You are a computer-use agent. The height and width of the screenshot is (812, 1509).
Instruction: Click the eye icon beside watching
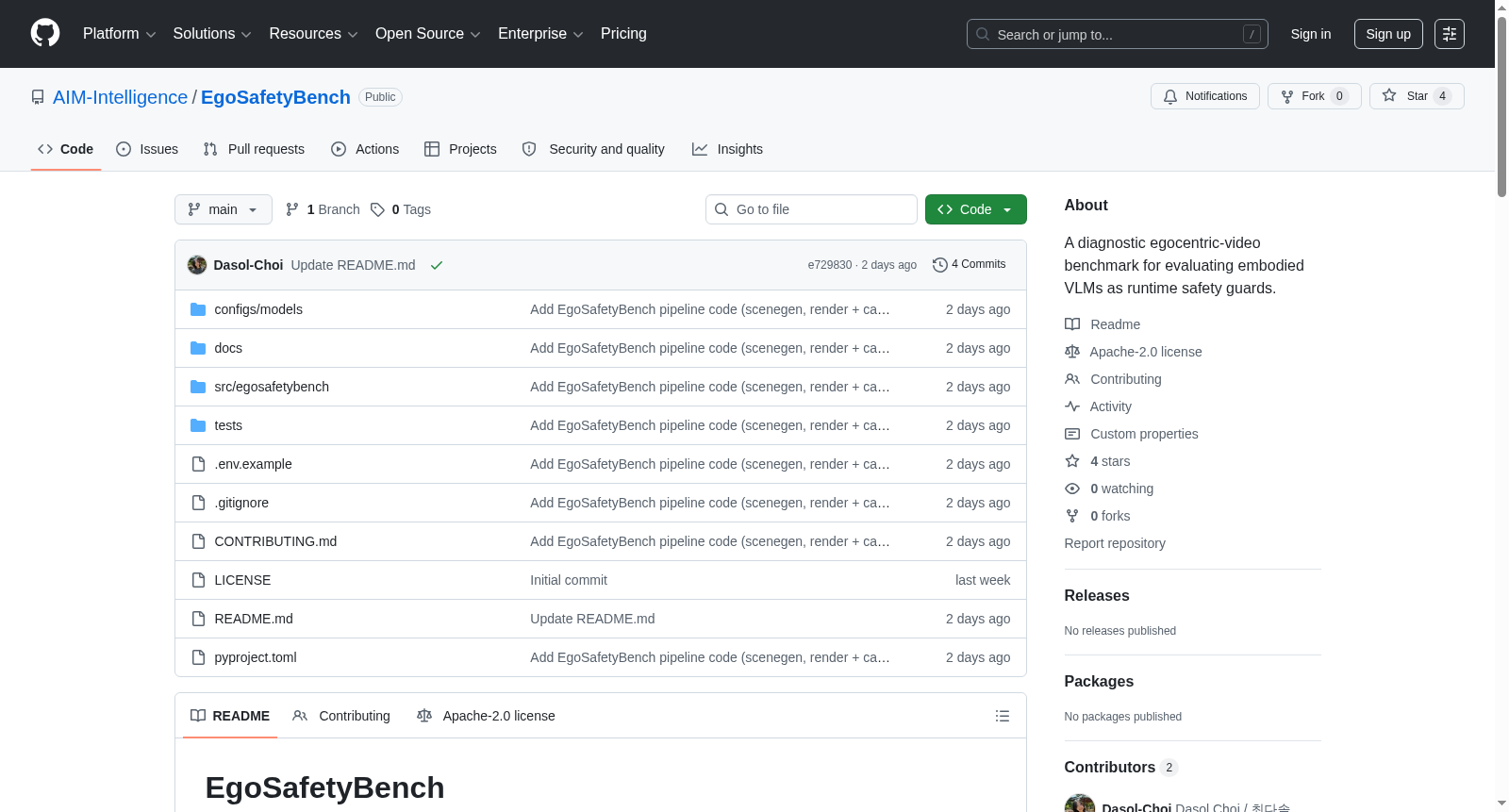1072,489
